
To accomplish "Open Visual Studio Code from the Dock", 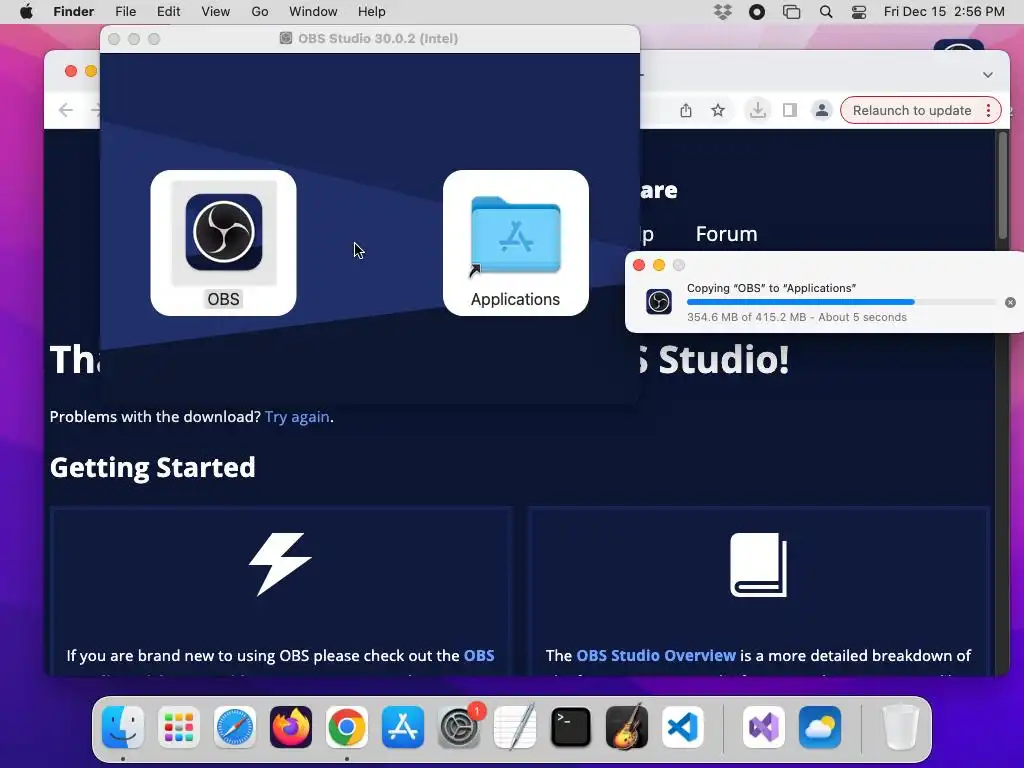I will (683, 727).
